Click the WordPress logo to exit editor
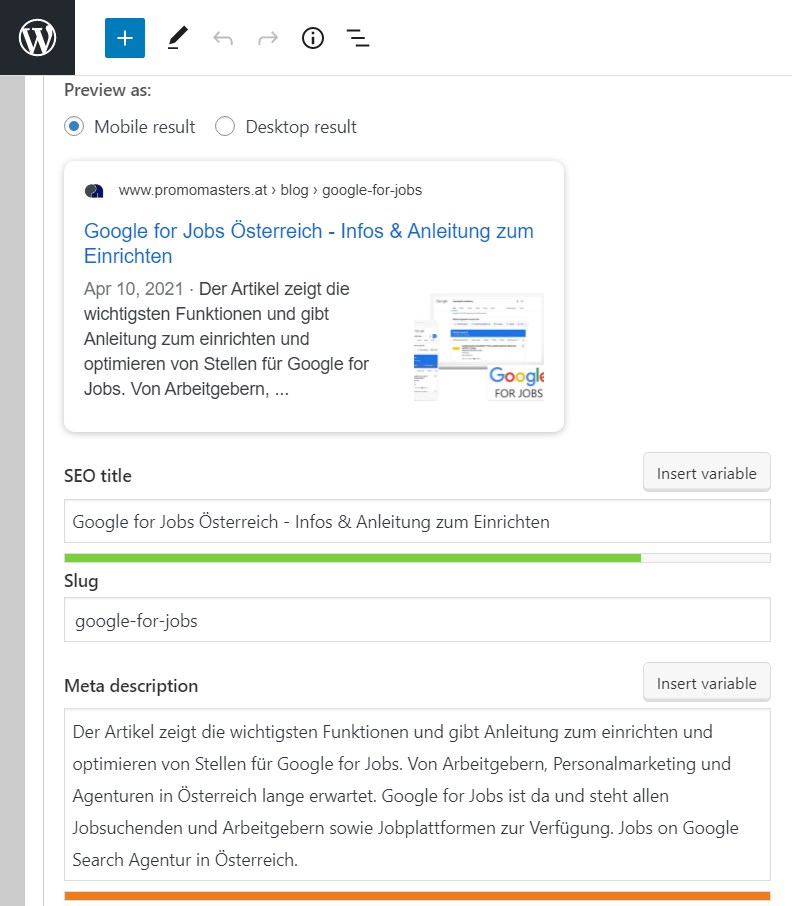Screen dimensions: 792x906 coord(37,38)
